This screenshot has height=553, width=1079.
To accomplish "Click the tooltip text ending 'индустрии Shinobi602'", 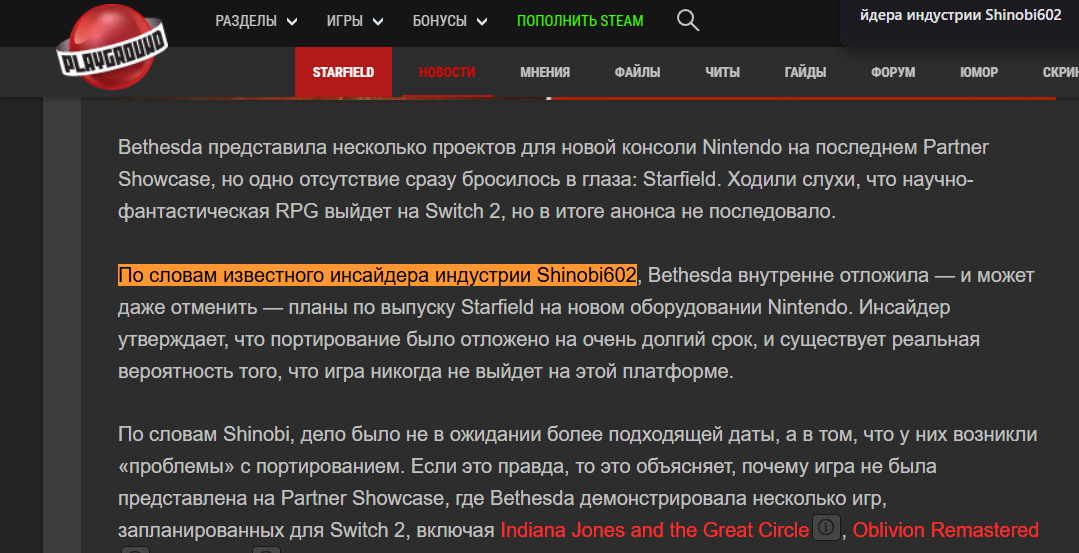I will coord(961,15).
